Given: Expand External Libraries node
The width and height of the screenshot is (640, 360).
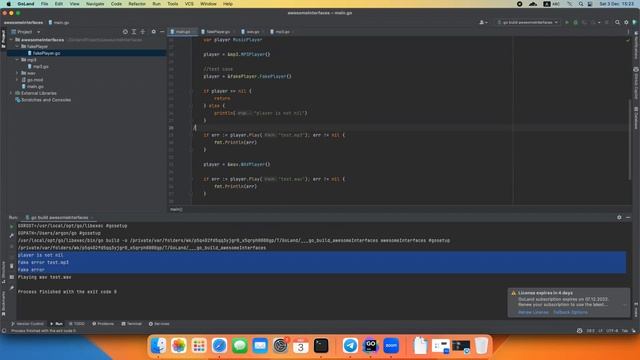Looking at the screenshot, I should pyautogui.click(x=11, y=93).
